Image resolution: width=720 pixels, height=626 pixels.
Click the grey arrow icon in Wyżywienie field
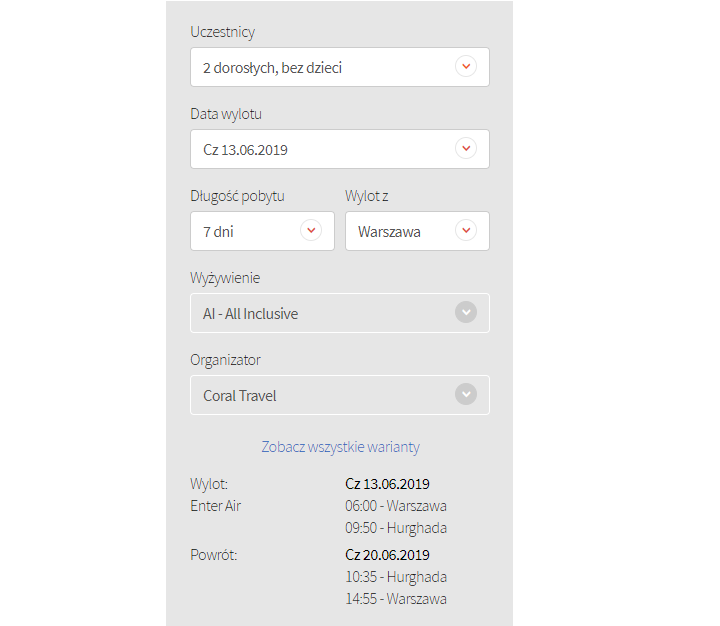[466, 313]
